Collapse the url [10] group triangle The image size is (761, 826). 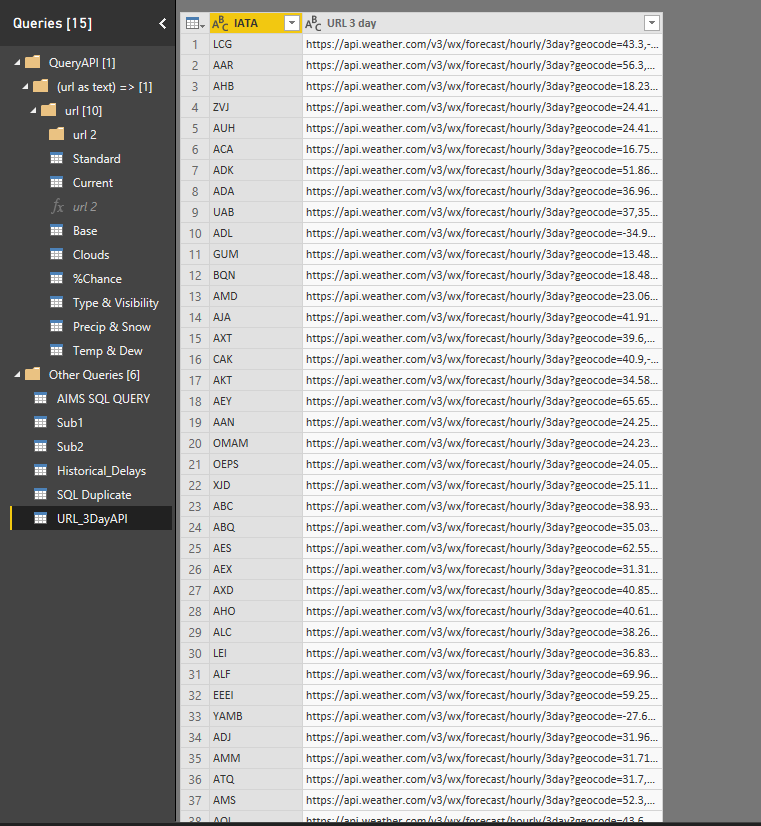point(33,111)
